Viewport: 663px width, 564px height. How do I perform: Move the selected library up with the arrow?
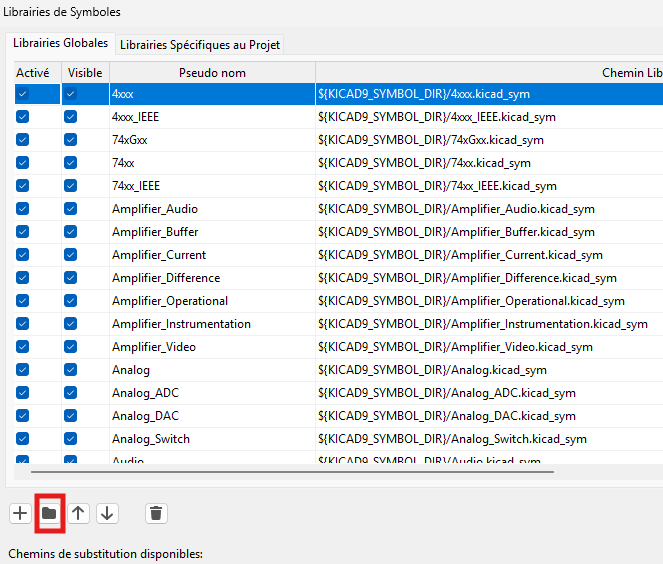tap(78, 513)
